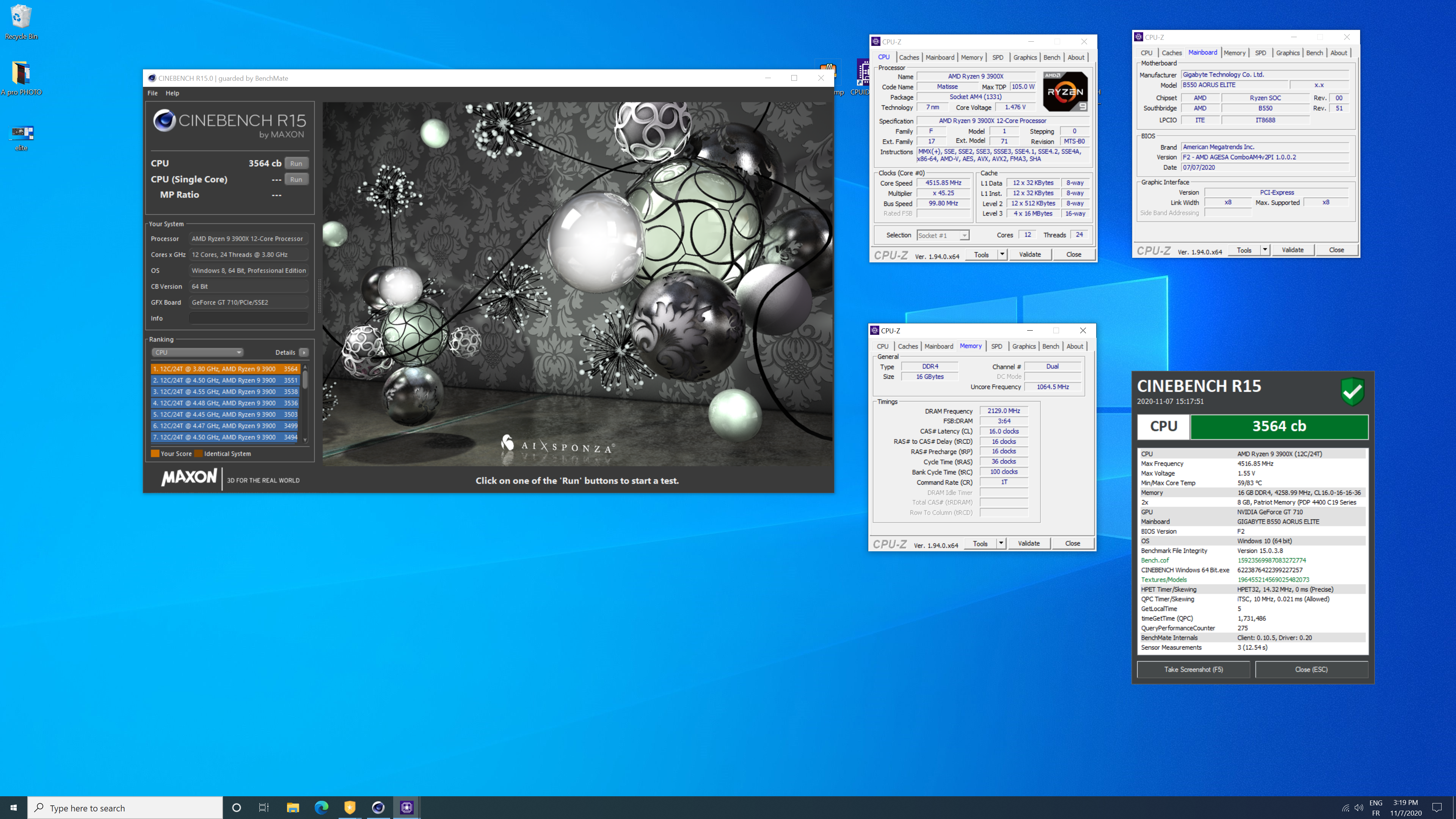
Task: Switch to SPD tab in CPU-Z Mainboard window
Action: [1260, 53]
